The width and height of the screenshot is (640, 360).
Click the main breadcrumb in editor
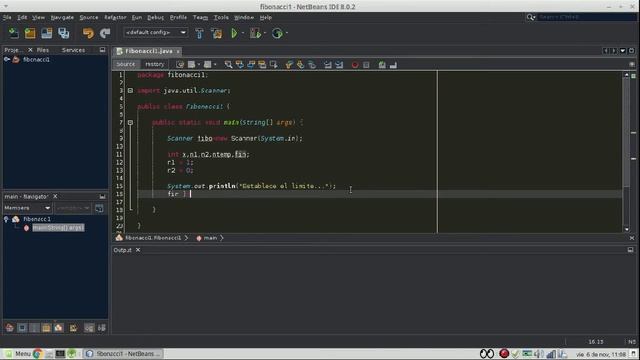click(x=210, y=238)
